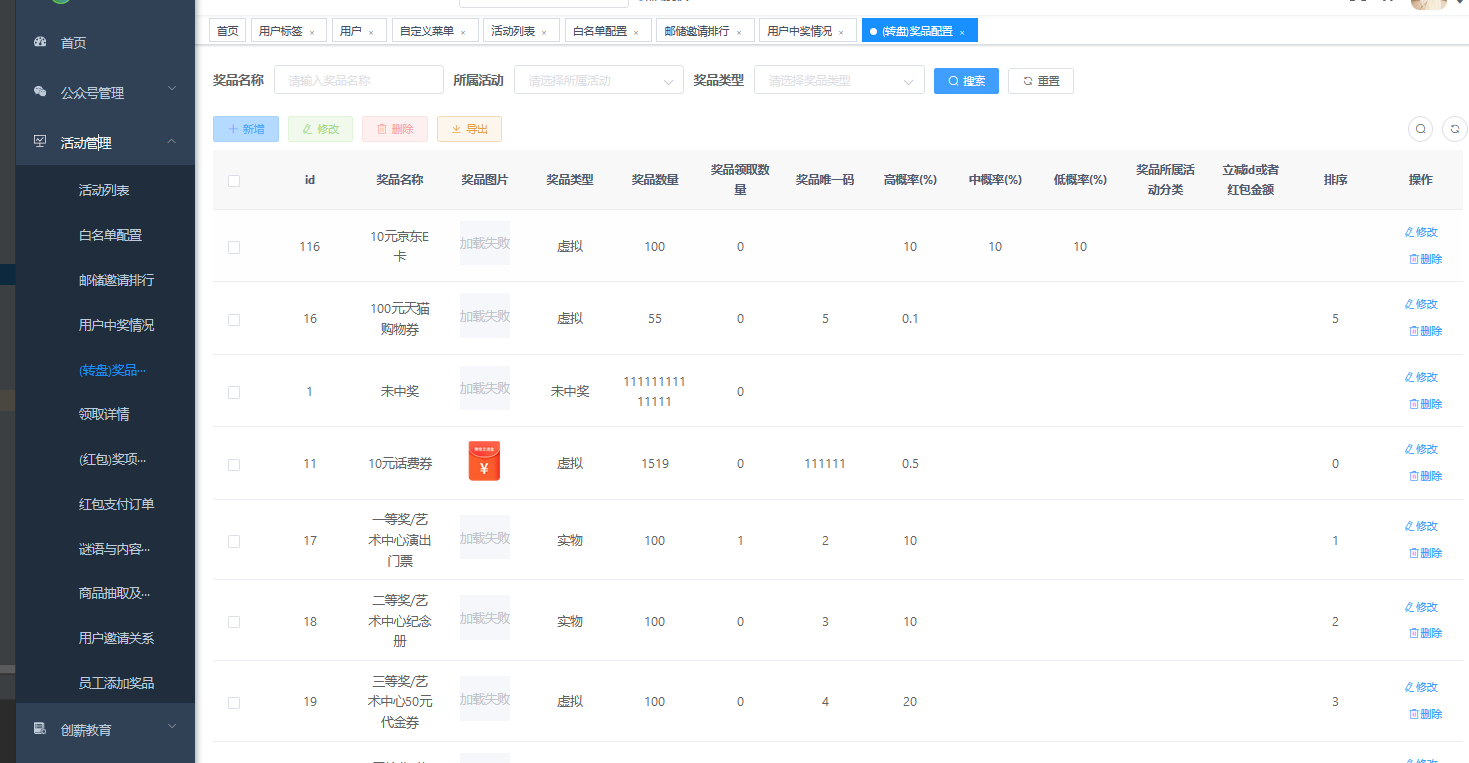This screenshot has width=1469, height=763.
Task: Close the (转盘)奖品配置 tab
Action: coord(962,32)
